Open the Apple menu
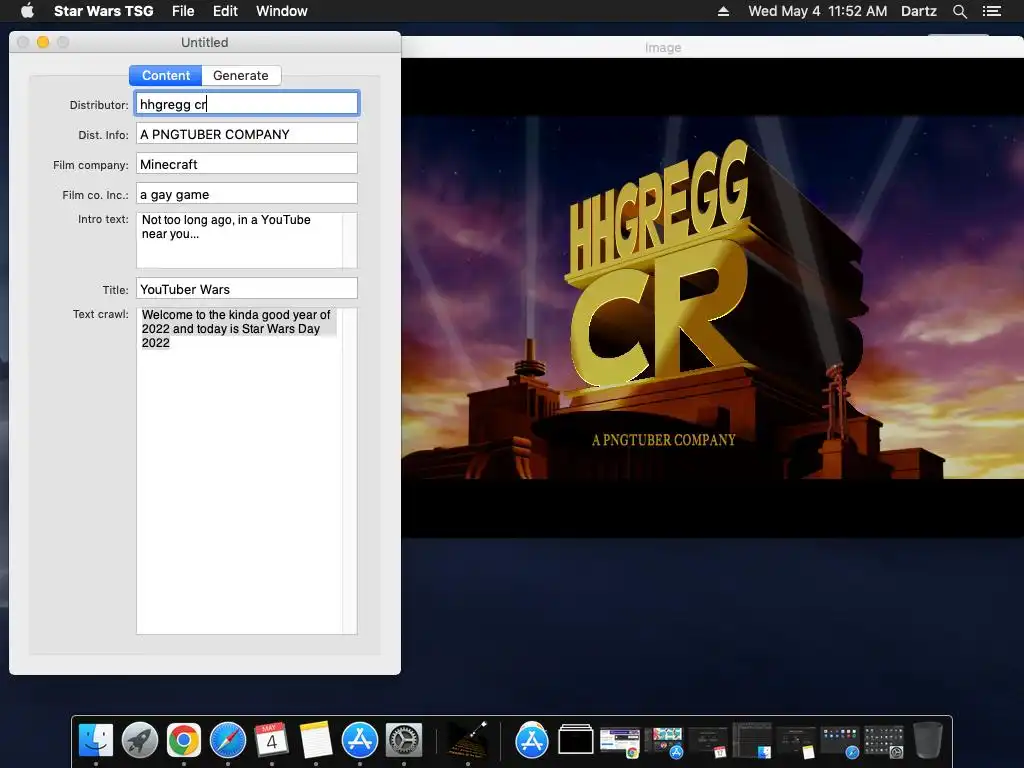1024x768 pixels. pyautogui.click(x=27, y=11)
